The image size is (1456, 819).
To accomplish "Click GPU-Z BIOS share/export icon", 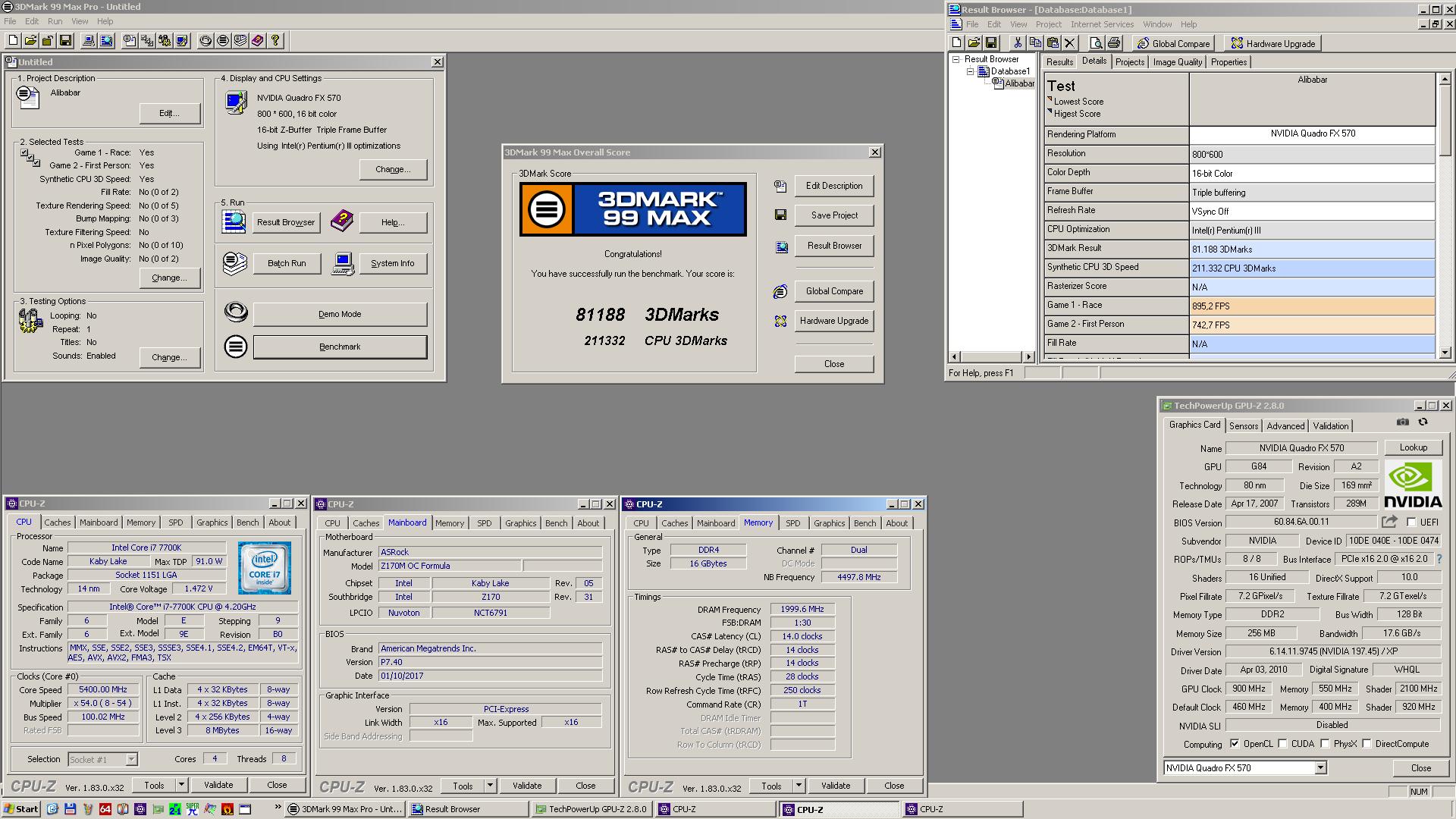I will coord(1389,522).
